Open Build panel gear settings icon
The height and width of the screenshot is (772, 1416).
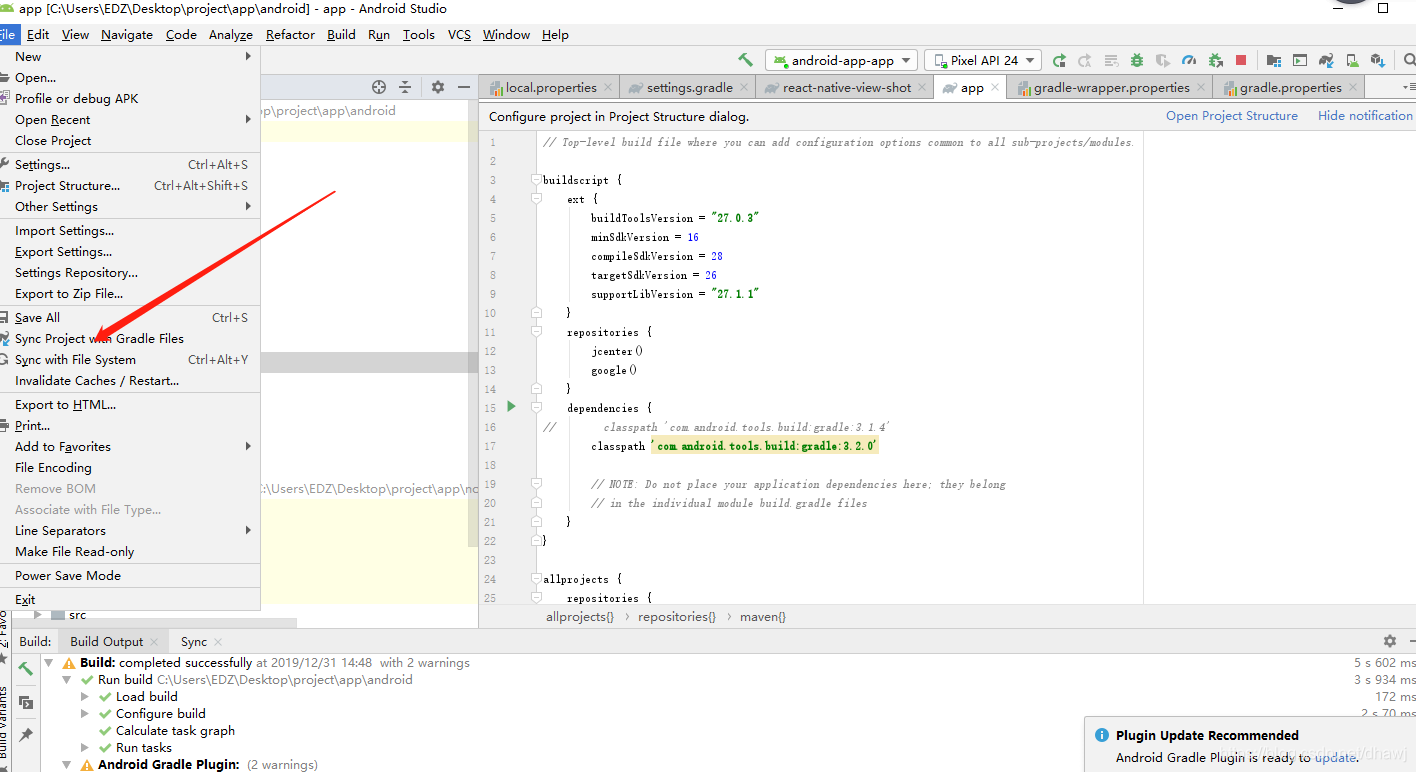click(x=1389, y=641)
